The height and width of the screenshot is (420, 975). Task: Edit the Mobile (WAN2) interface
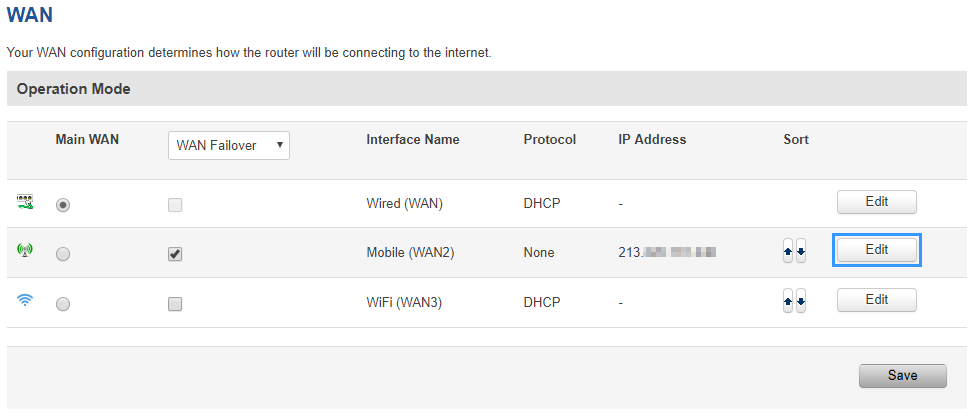876,250
